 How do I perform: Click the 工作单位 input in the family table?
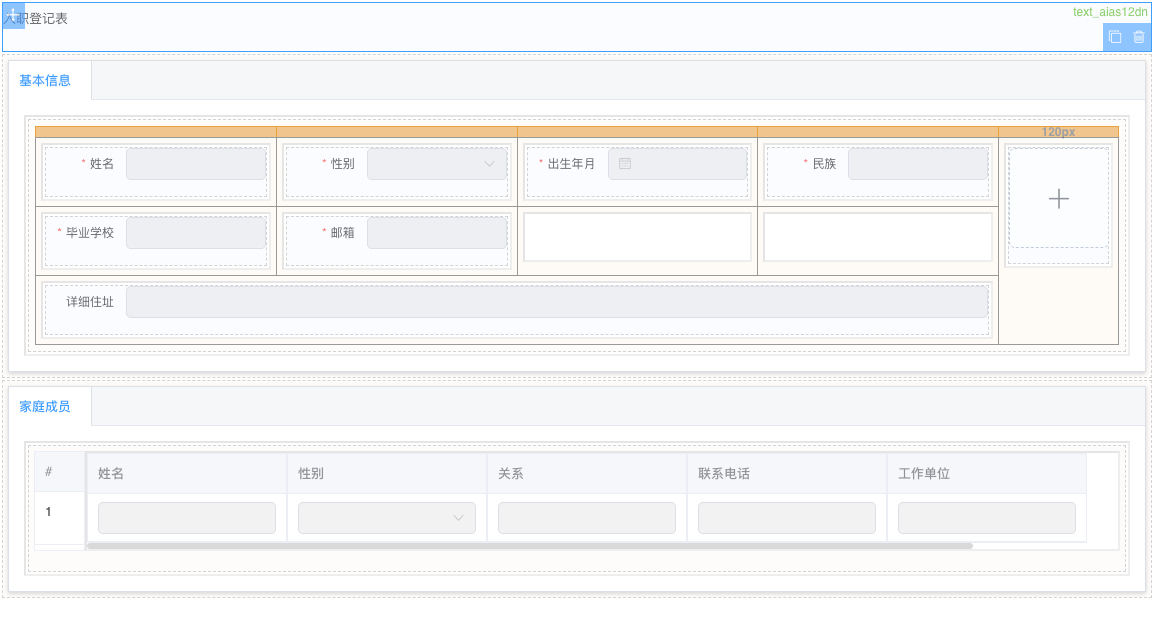click(986, 517)
